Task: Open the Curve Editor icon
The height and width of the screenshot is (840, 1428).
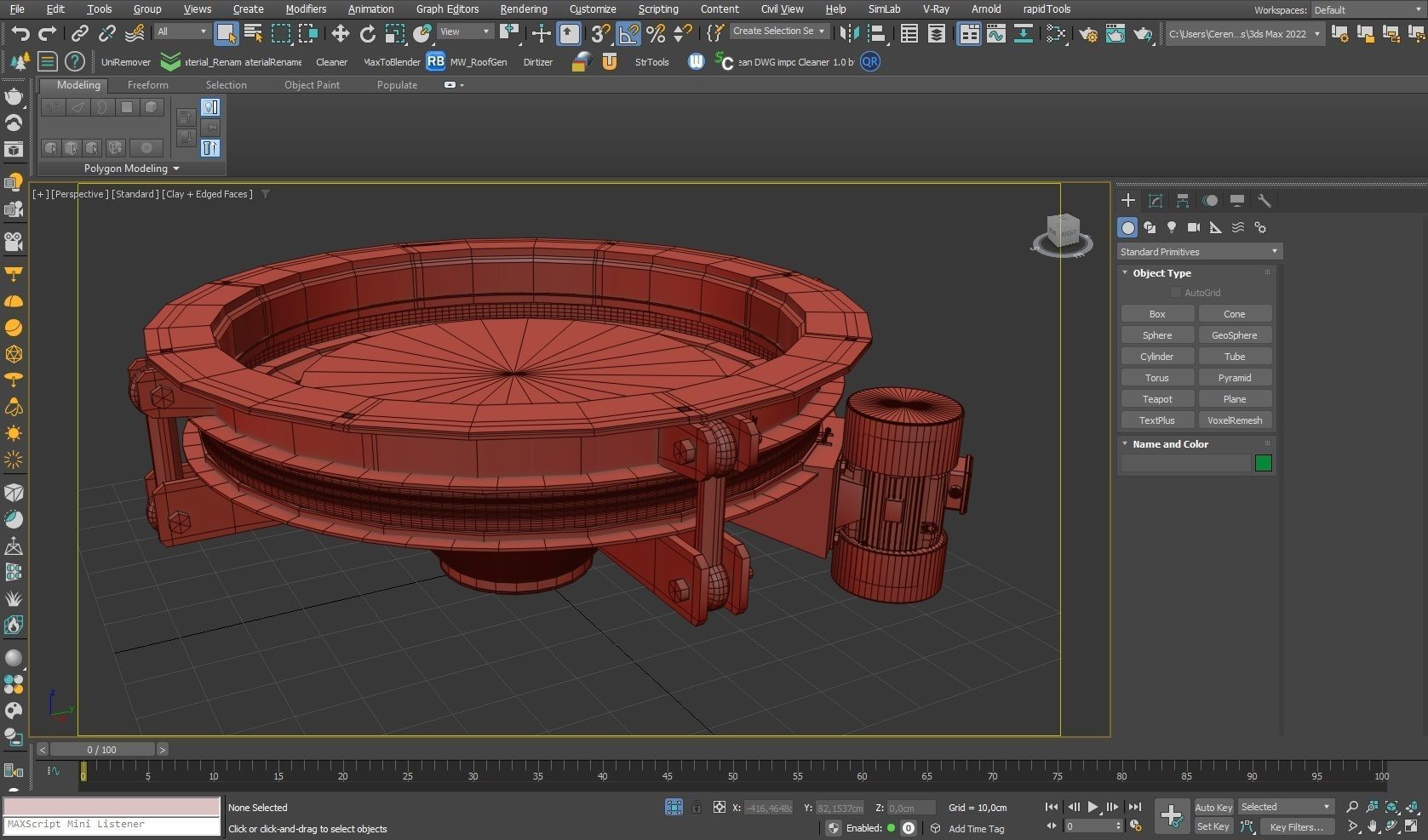Action: point(995,33)
